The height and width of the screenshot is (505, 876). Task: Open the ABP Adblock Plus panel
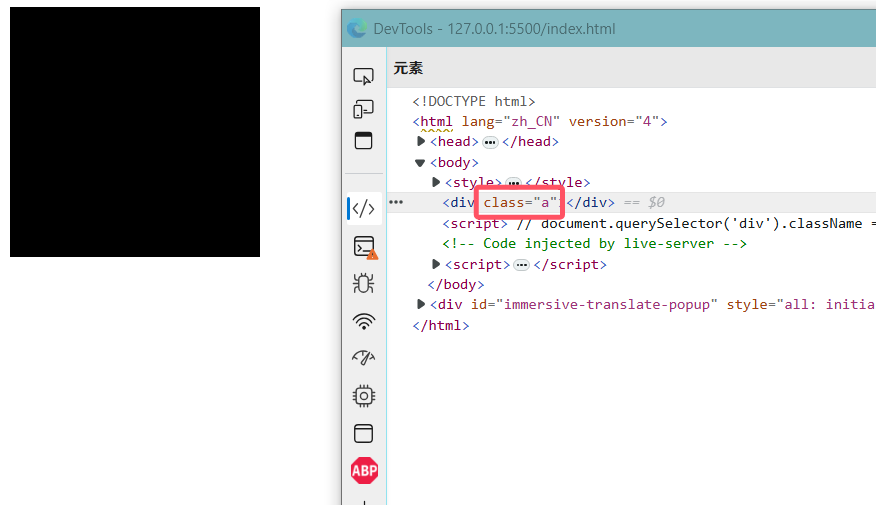point(364,470)
